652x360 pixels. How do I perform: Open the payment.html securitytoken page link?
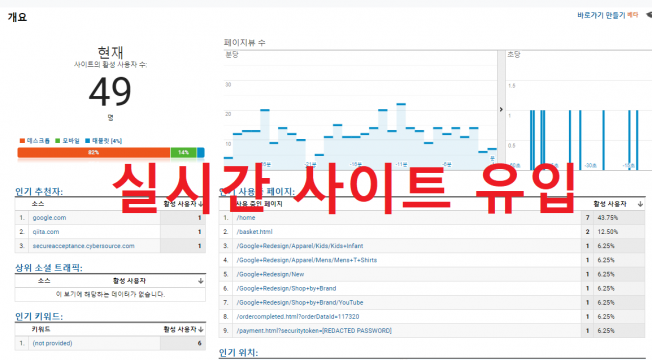click(314, 330)
